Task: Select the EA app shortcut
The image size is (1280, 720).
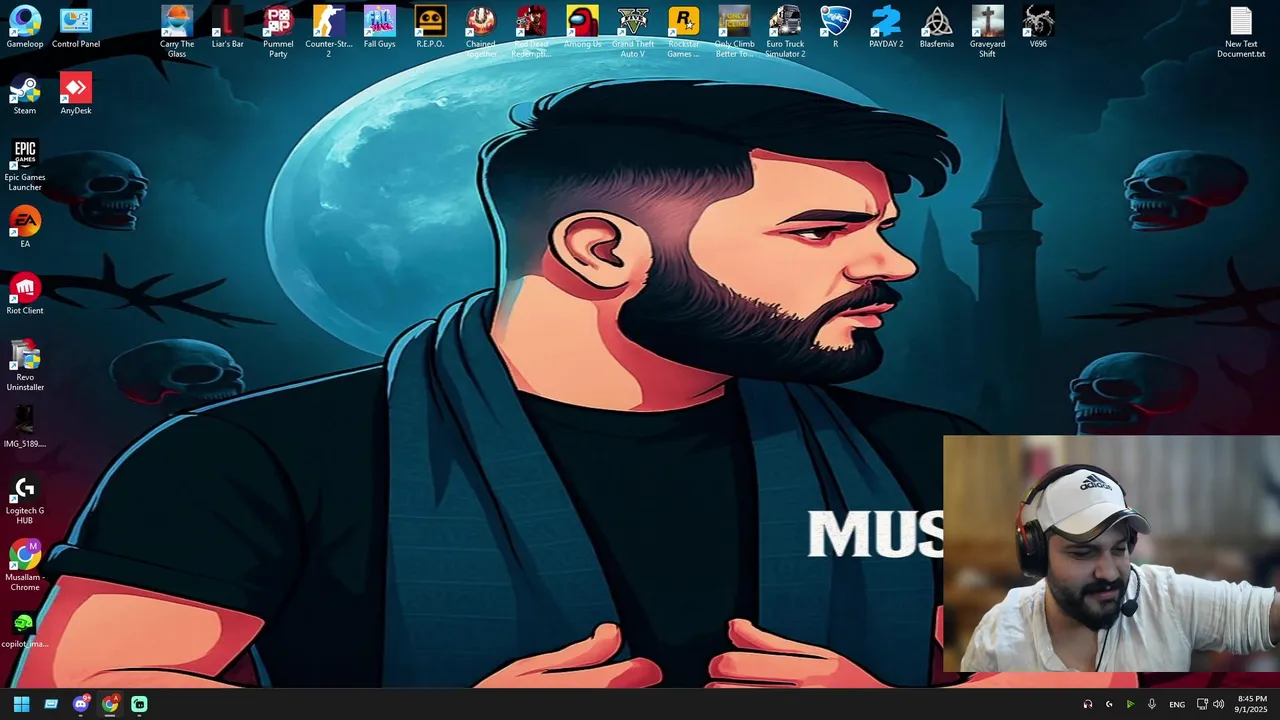Action: pyautogui.click(x=25, y=227)
